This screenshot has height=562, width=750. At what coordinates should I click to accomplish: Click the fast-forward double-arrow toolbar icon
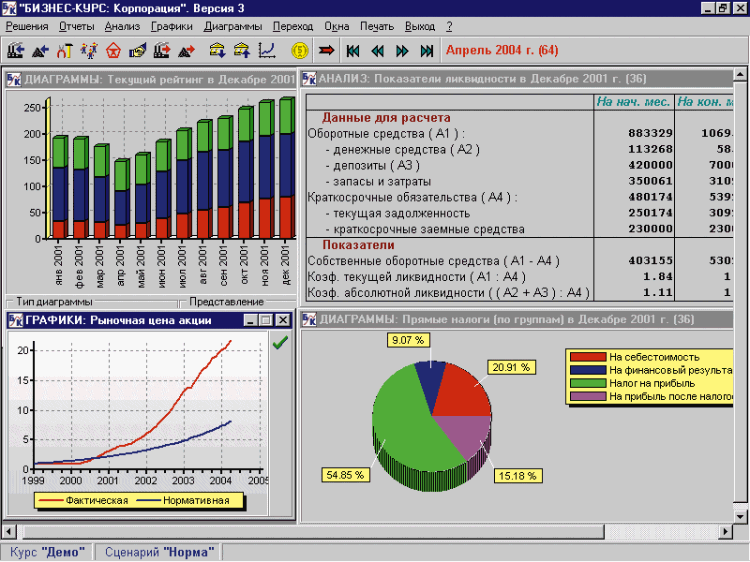[x=402, y=50]
